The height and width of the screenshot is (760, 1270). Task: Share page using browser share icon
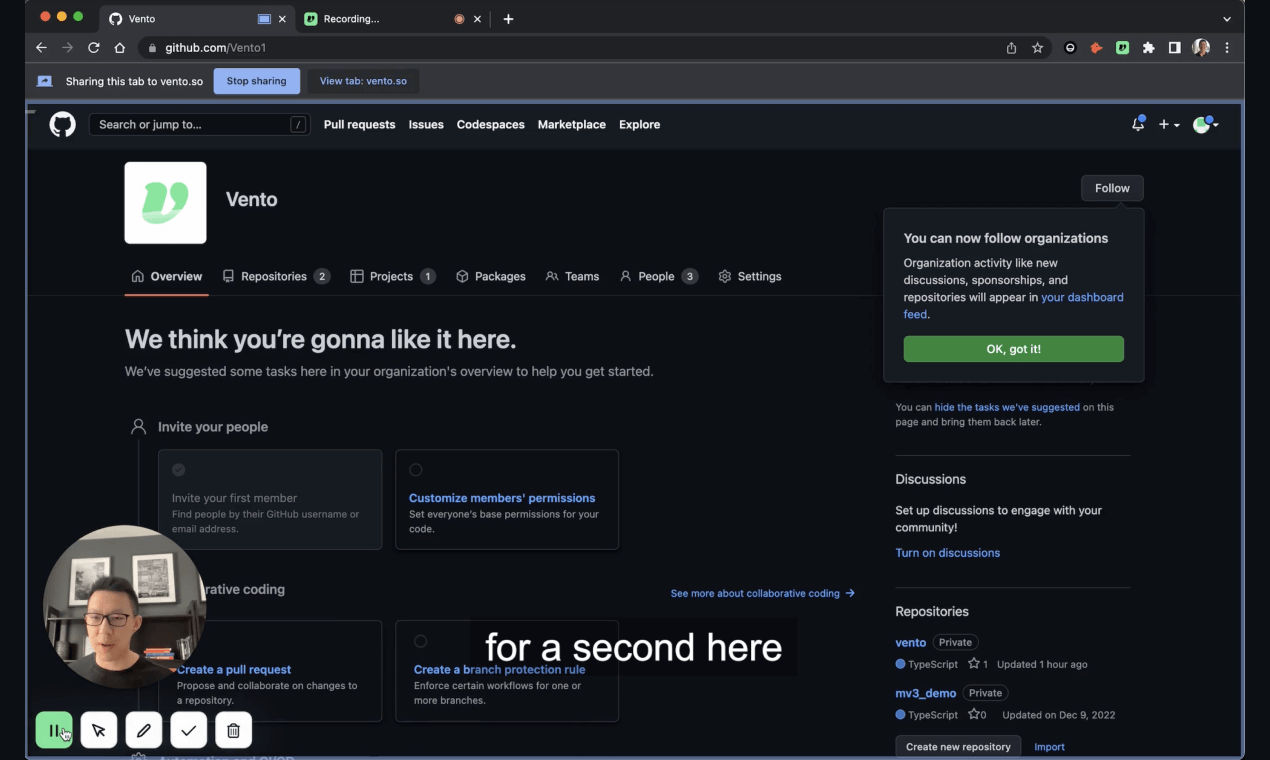point(1011,47)
